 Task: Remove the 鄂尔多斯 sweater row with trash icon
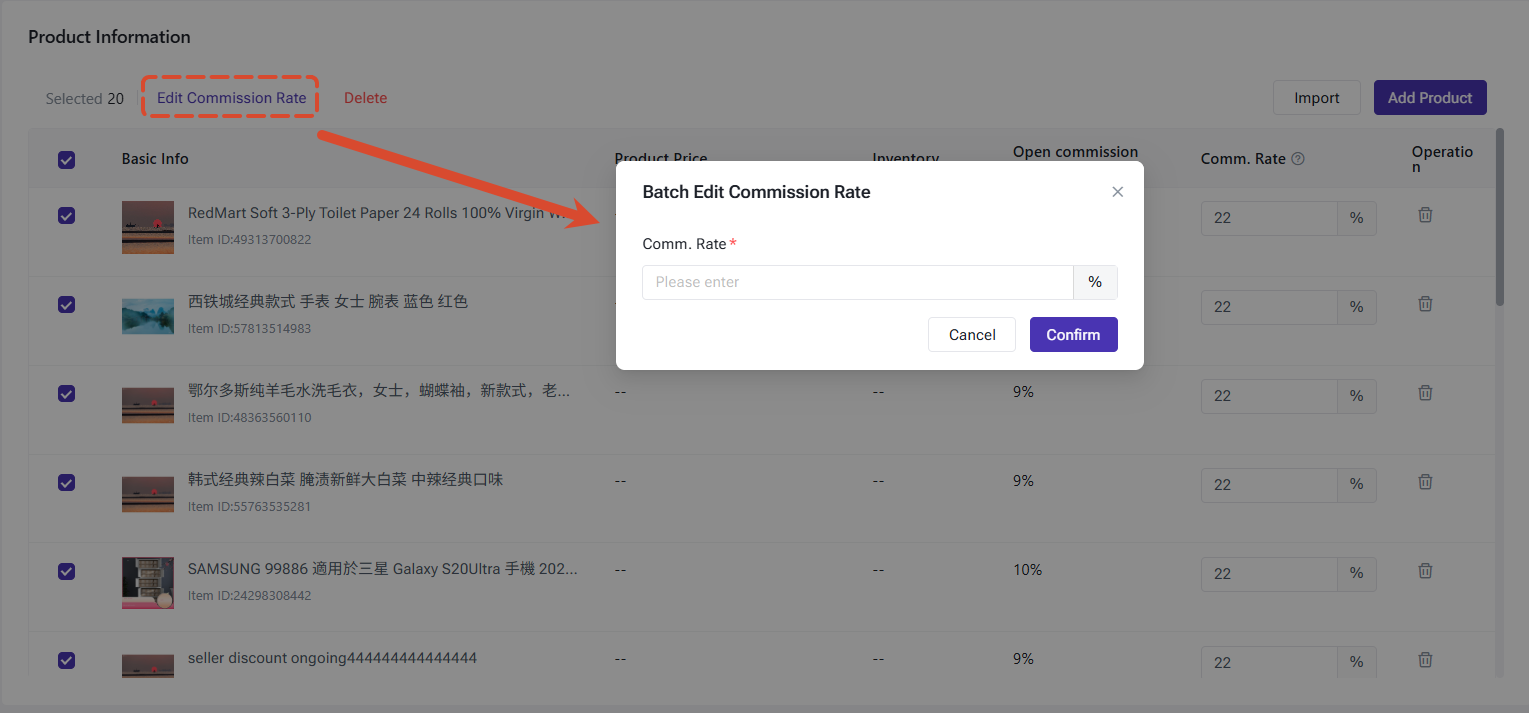click(1425, 393)
